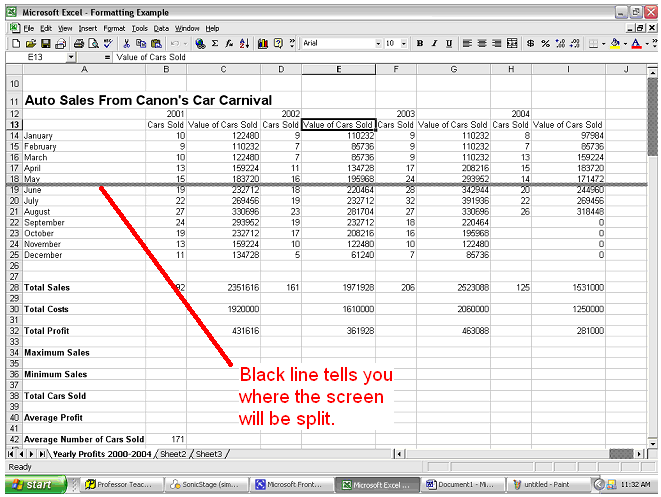The width and height of the screenshot is (661, 497).
Task: Toggle Underline formatting
Action: 448,44
